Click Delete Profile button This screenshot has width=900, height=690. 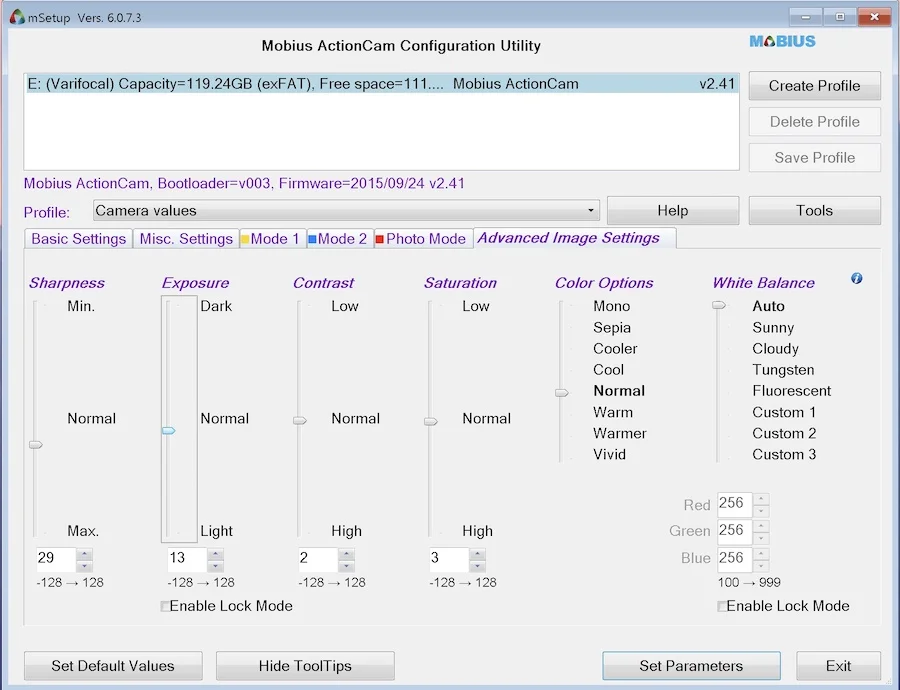(814, 122)
